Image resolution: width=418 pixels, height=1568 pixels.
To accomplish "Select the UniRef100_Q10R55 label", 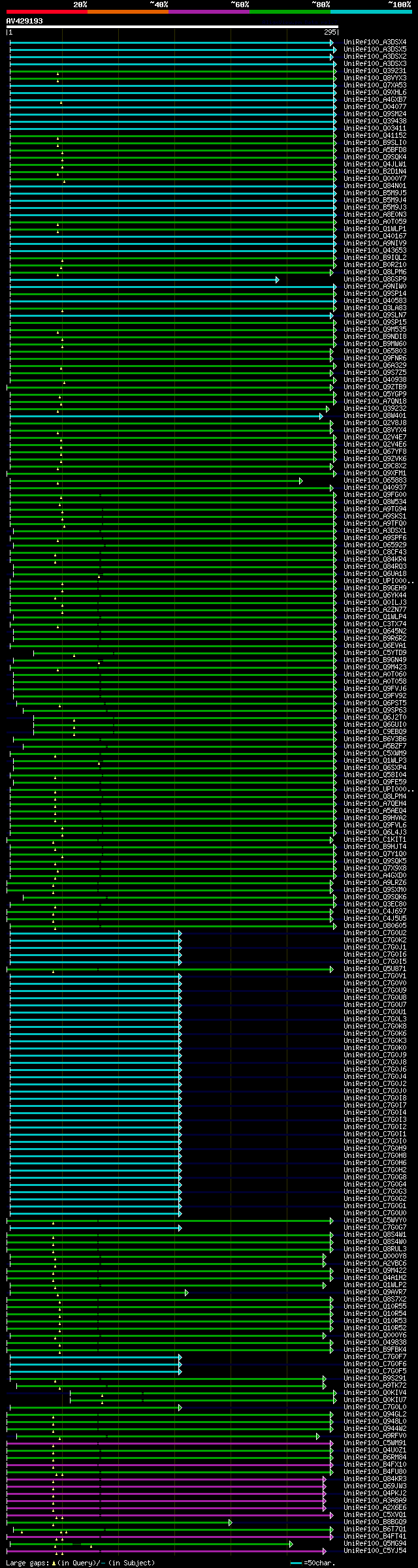I will 375,1307.
